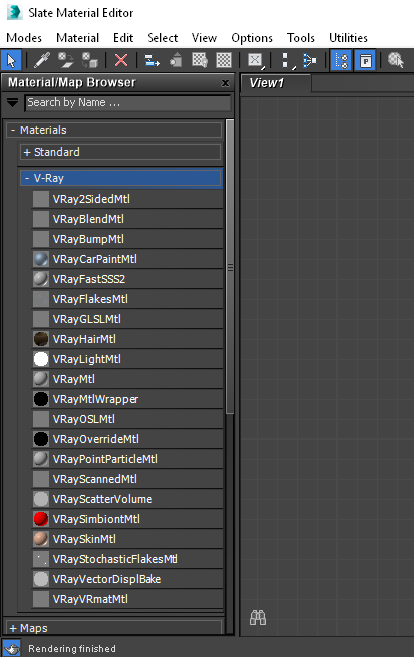Expand the Standard materials group
Image resolution: width=414 pixels, height=657 pixels.
click(120, 152)
